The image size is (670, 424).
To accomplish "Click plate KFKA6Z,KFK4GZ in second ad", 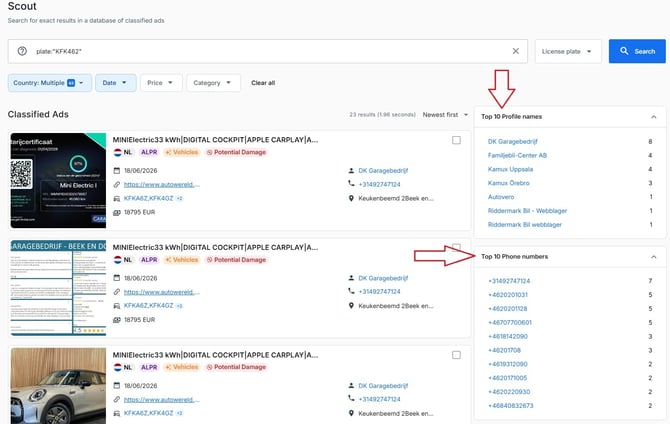I will click(148, 306).
